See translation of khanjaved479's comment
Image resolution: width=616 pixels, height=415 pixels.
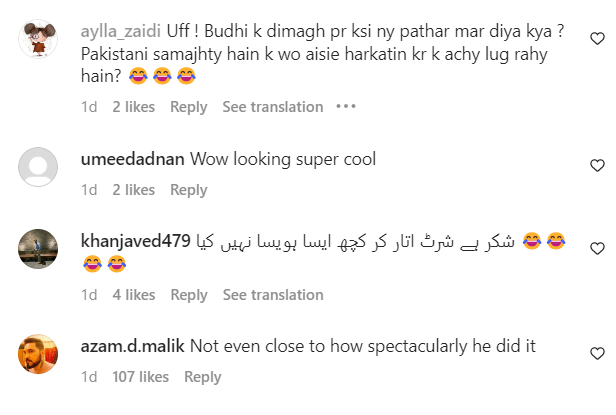[x=272, y=295]
